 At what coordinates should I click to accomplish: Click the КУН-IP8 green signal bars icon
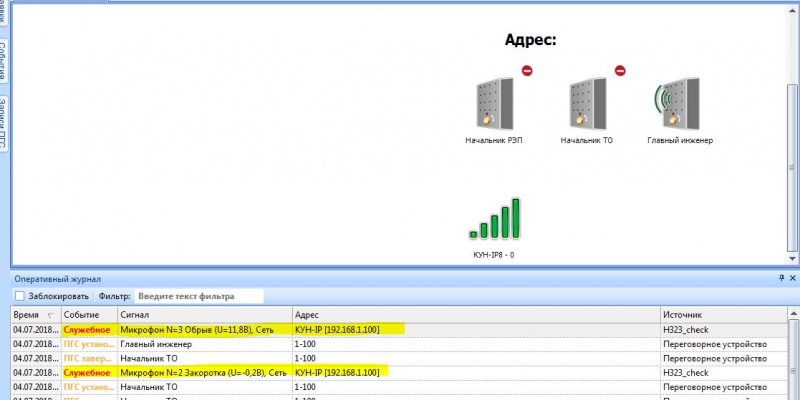[x=494, y=219]
